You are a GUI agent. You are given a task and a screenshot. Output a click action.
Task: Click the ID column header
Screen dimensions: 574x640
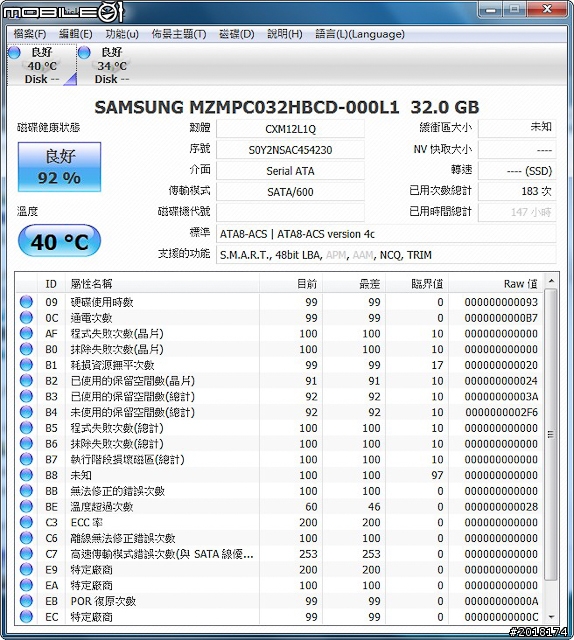(x=51, y=284)
